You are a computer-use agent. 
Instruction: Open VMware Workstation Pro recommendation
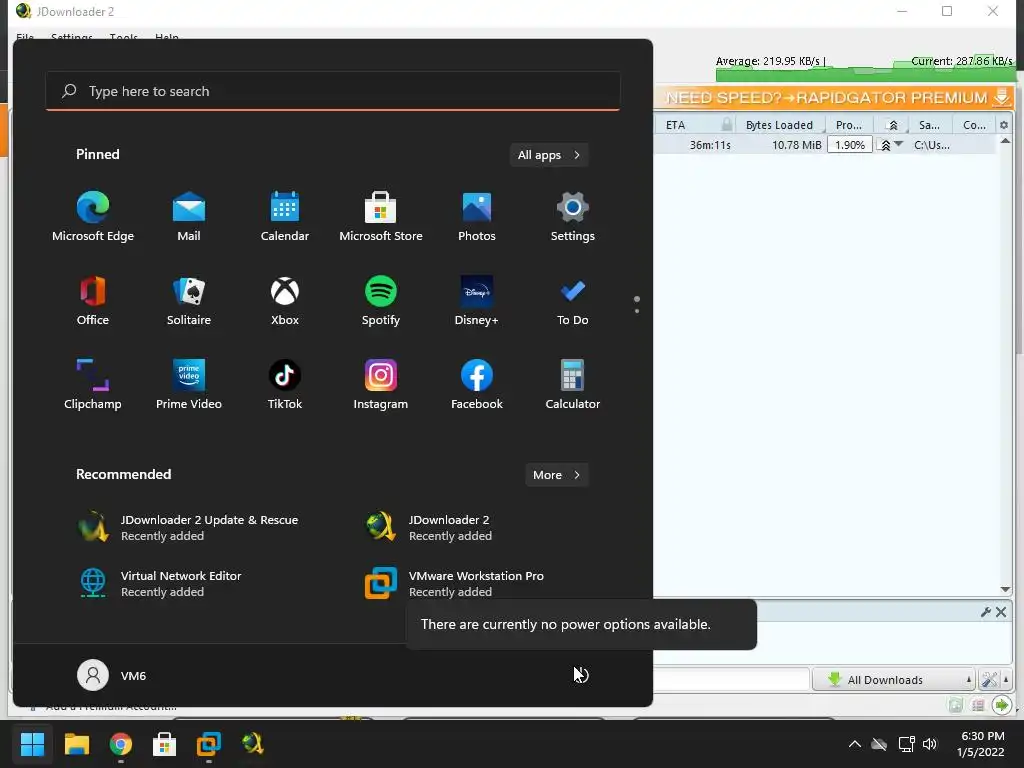click(456, 583)
